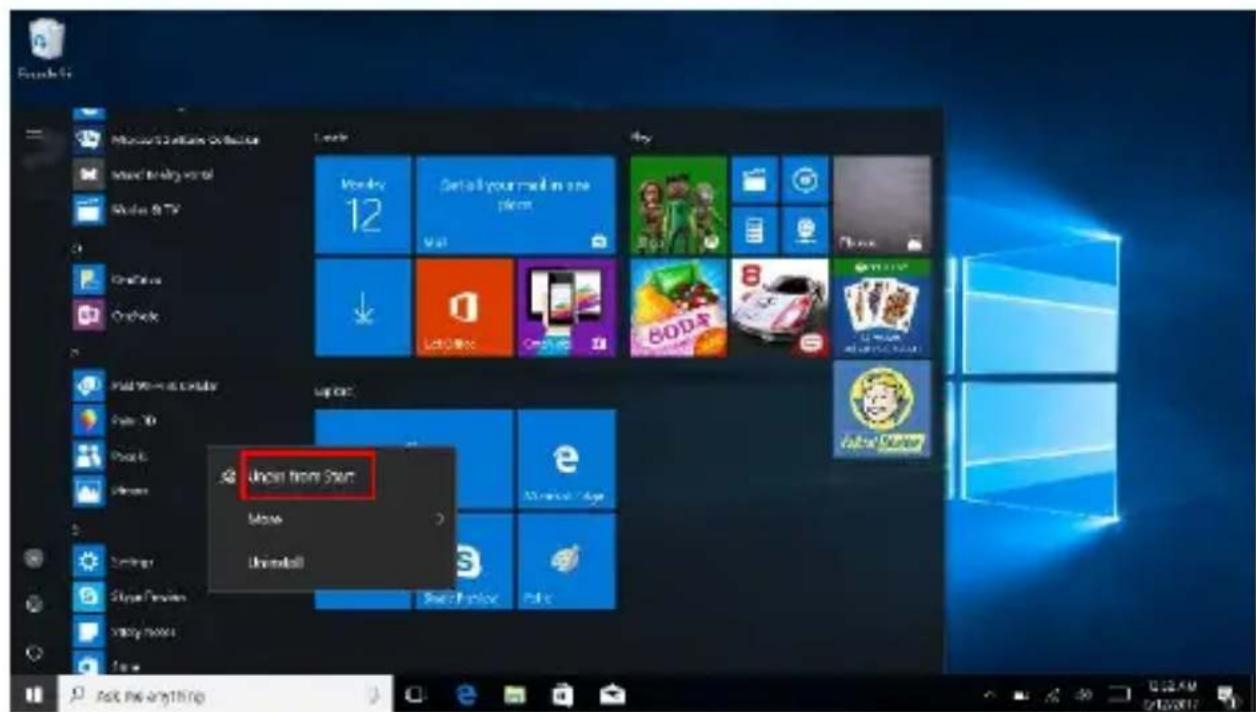The image size is (1256, 712).
Task: Launch OneNote from the app list
Action: (x=118, y=315)
